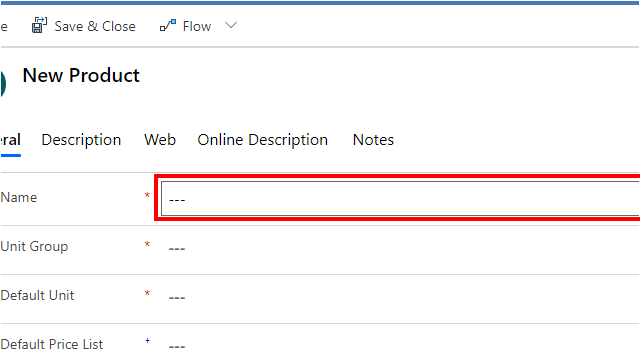Switch to the Description tab
Viewport: 640px width, 360px height.
[x=81, y=140]
